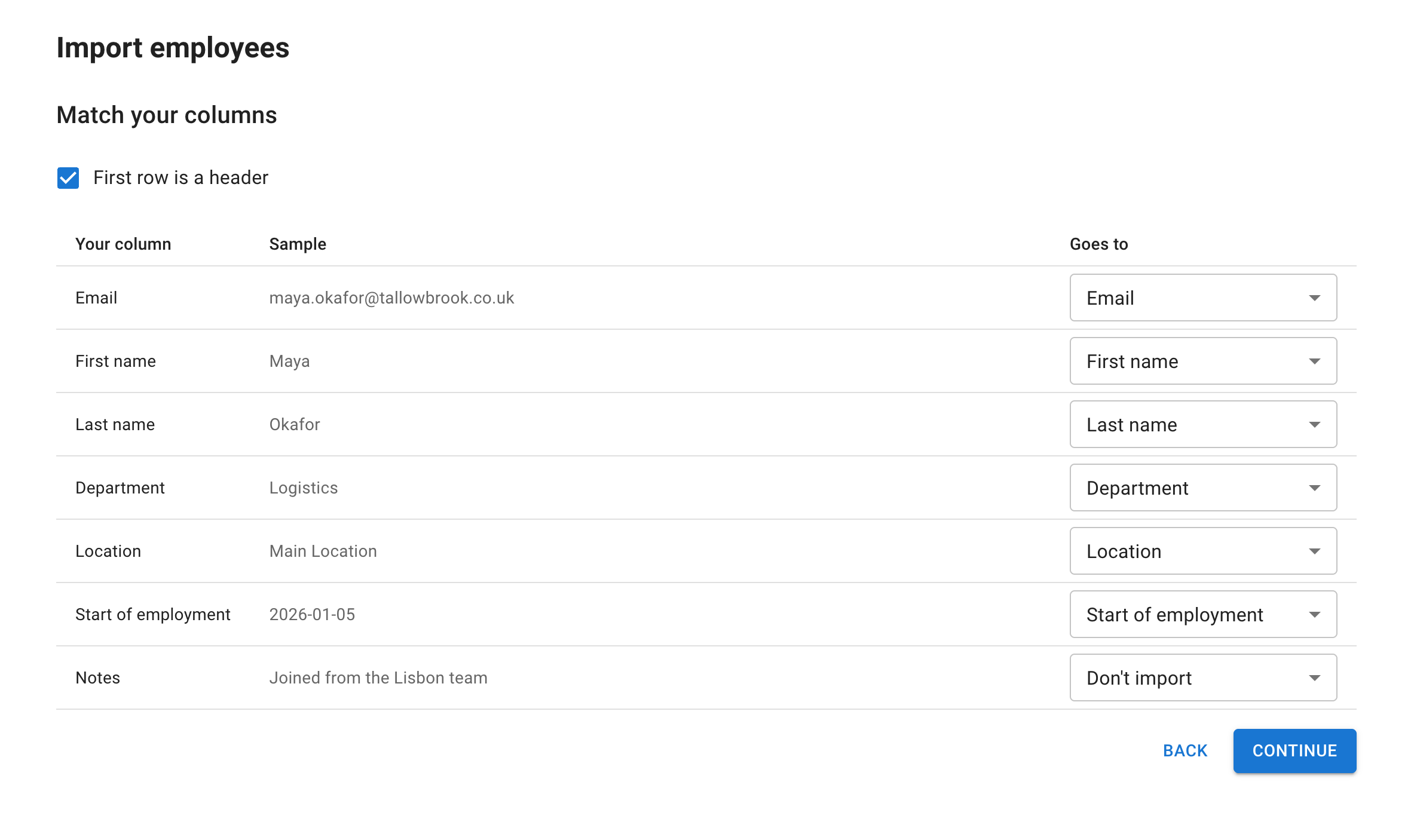Expand the First name mapping dropdown

click(x=1203, y=361)
